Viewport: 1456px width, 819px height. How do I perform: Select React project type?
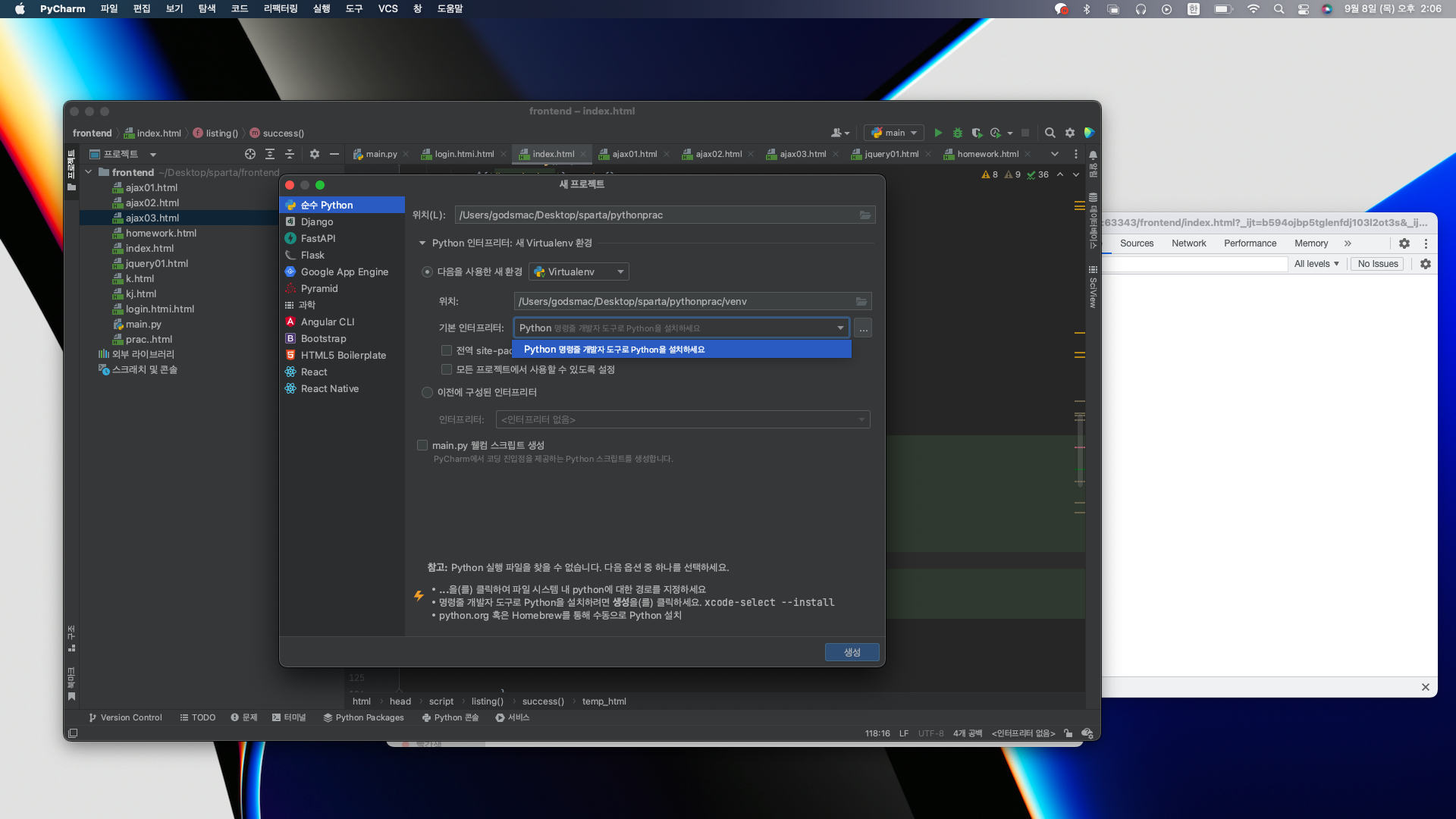click(x=342, y=372)
